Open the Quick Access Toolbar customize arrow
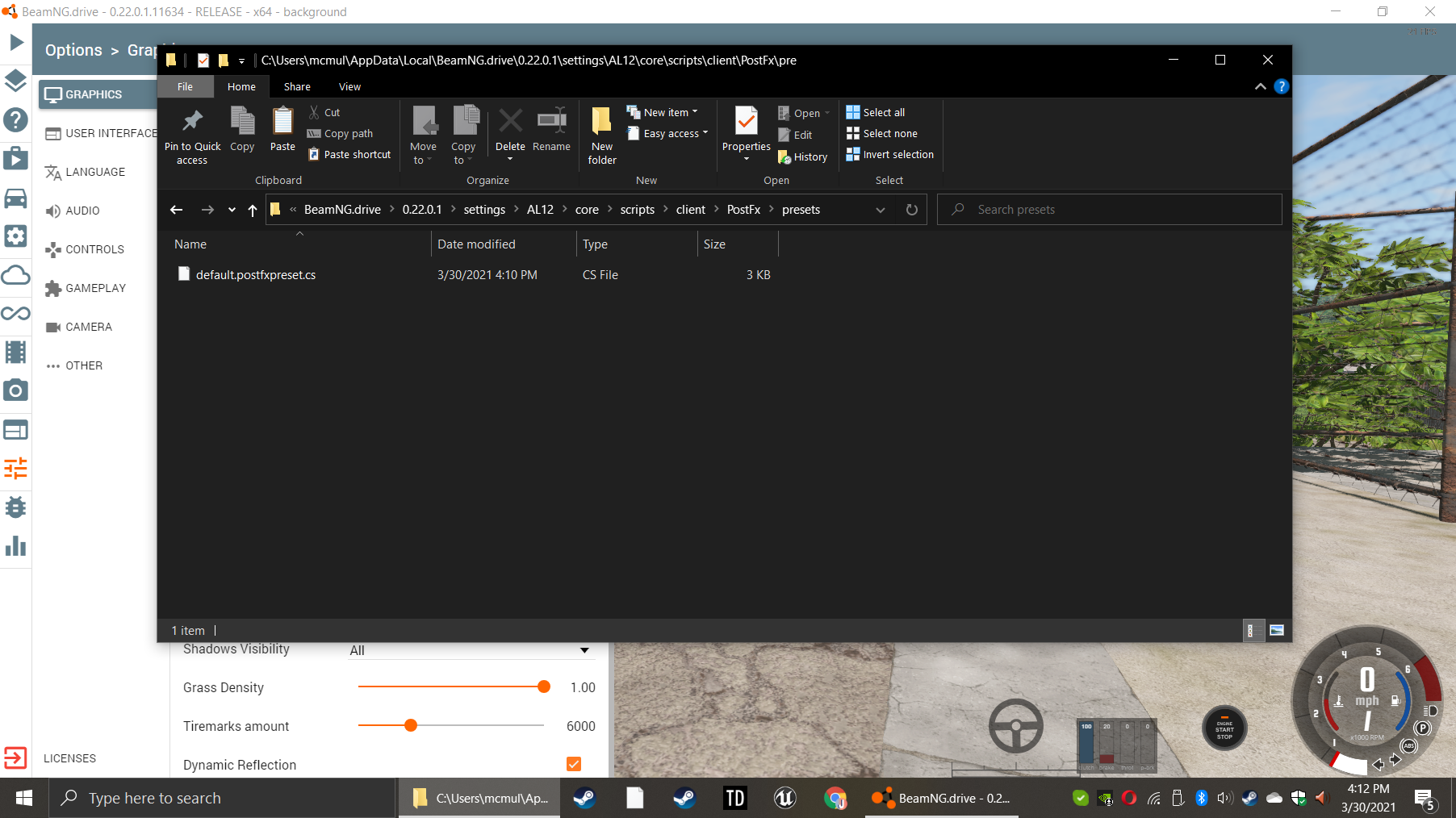Screen dimensions: 1456x818 [241, 61]
